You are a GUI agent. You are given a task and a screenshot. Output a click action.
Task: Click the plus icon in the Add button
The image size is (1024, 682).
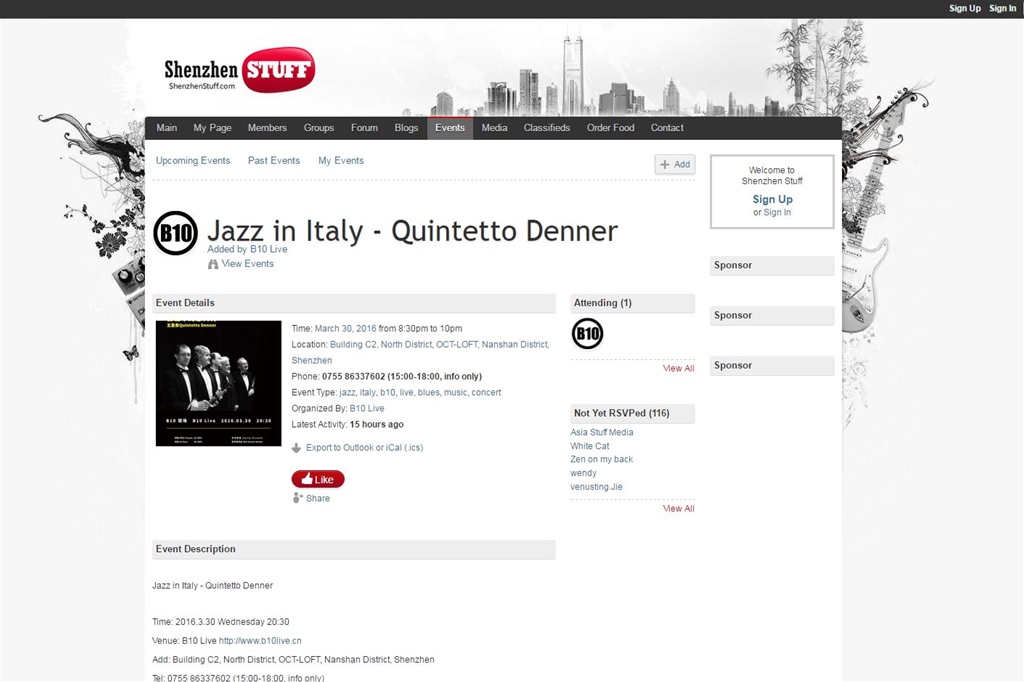(x=665, y=165)
